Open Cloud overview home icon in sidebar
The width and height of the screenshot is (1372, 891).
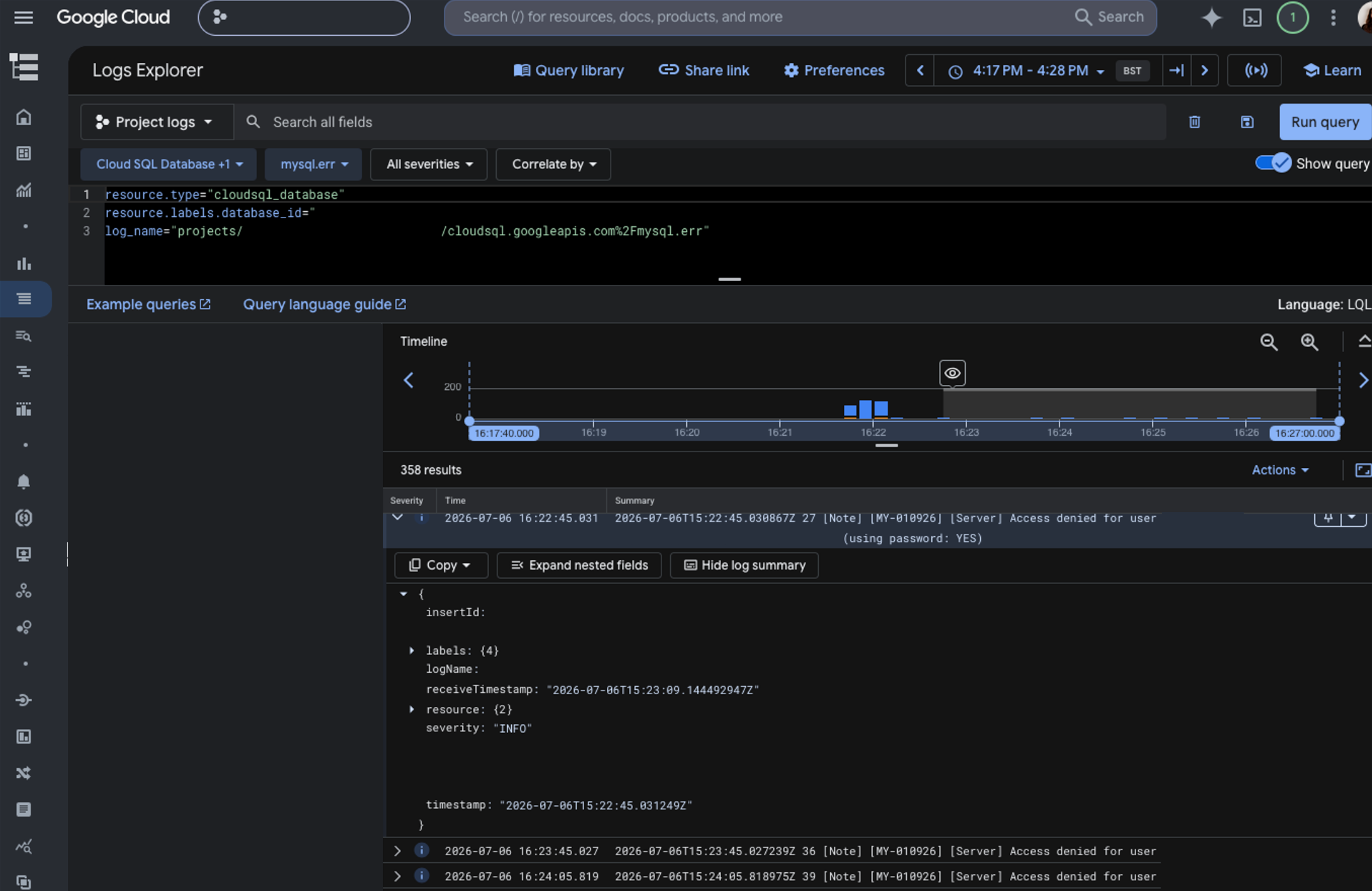pyautogui.click(x=24, y=117)
